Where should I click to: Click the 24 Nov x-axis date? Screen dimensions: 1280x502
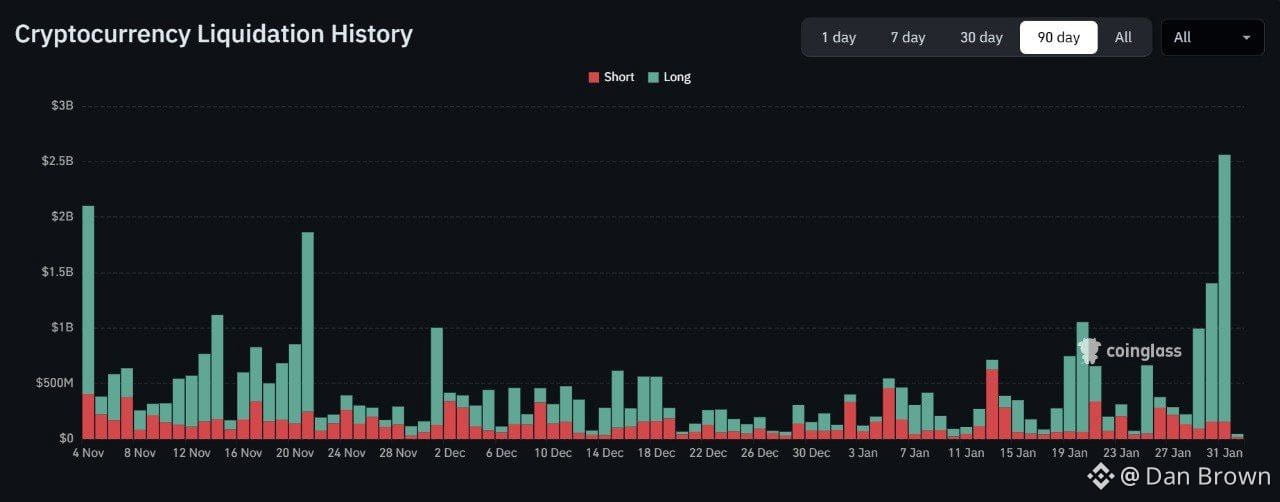[346, 453]
